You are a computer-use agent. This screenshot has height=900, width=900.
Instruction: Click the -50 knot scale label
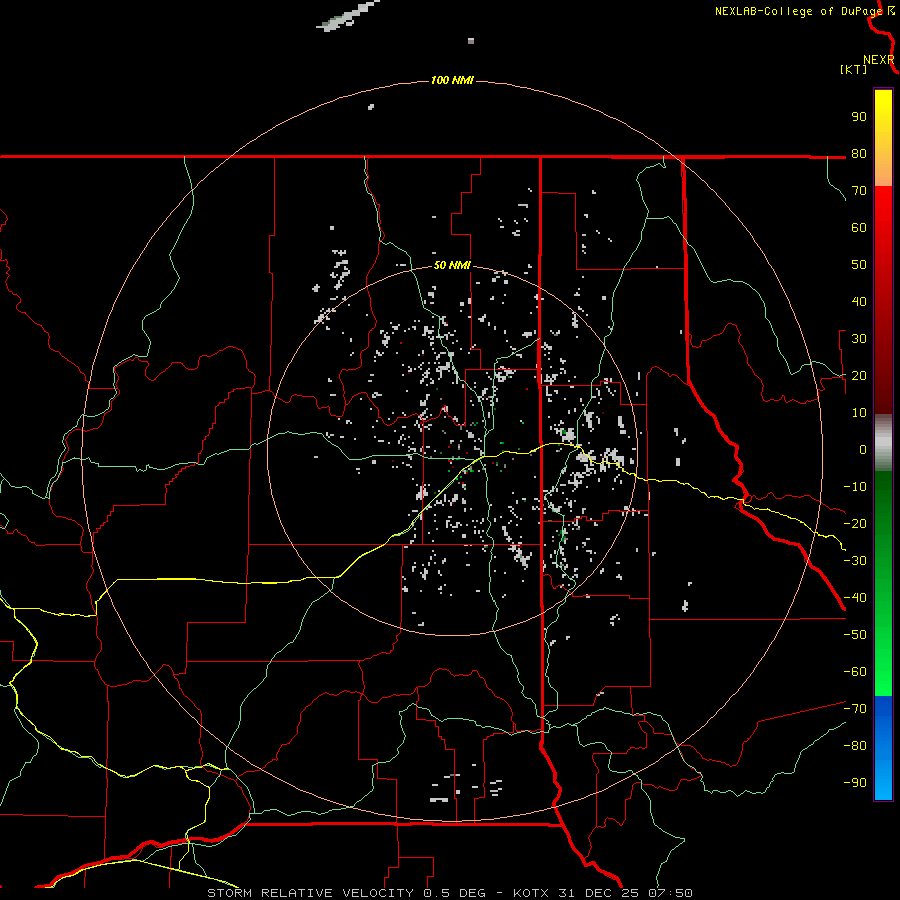click(x=855, y=635)
